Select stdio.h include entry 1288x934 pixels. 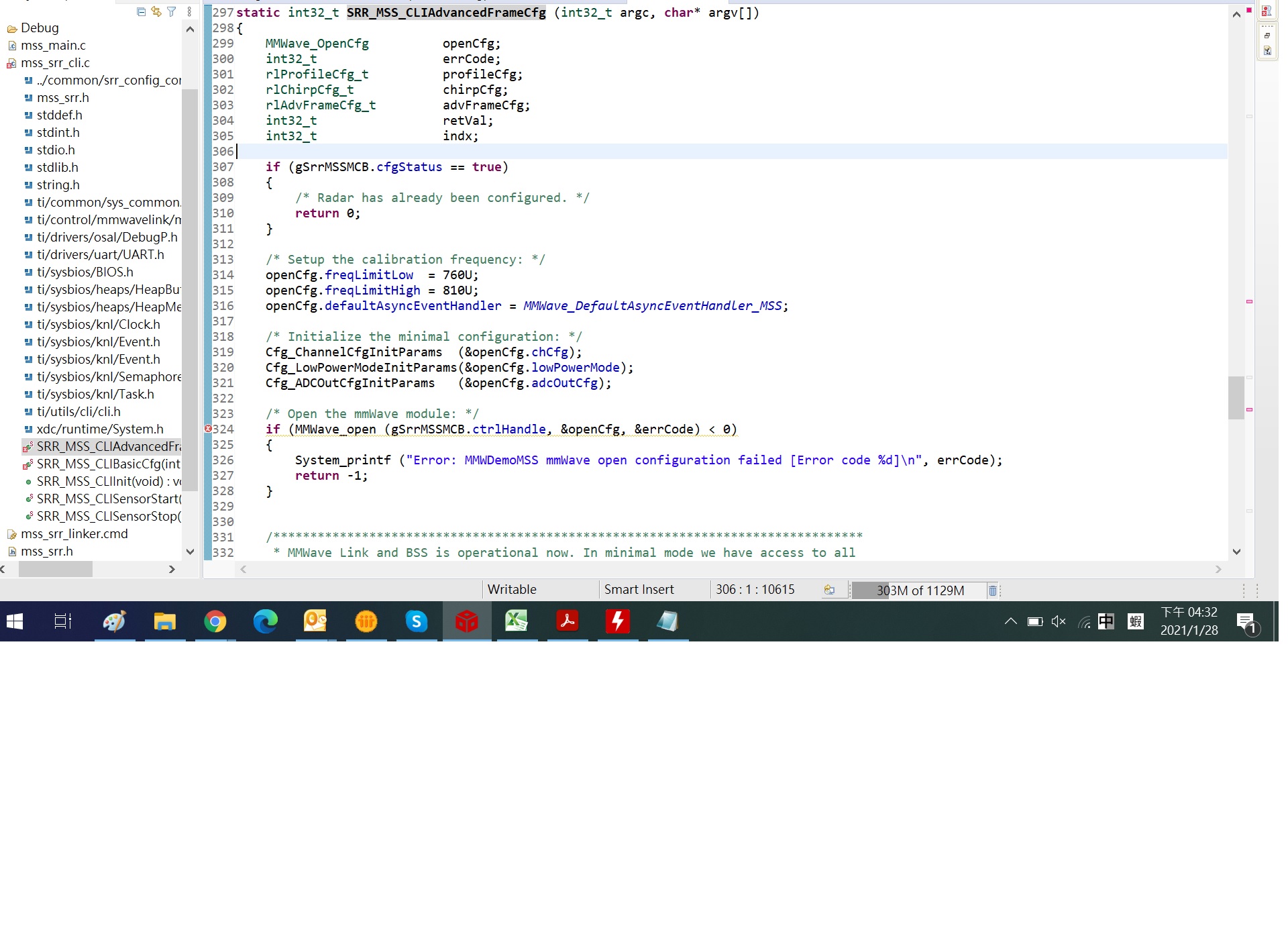click(x=50, y=150)
